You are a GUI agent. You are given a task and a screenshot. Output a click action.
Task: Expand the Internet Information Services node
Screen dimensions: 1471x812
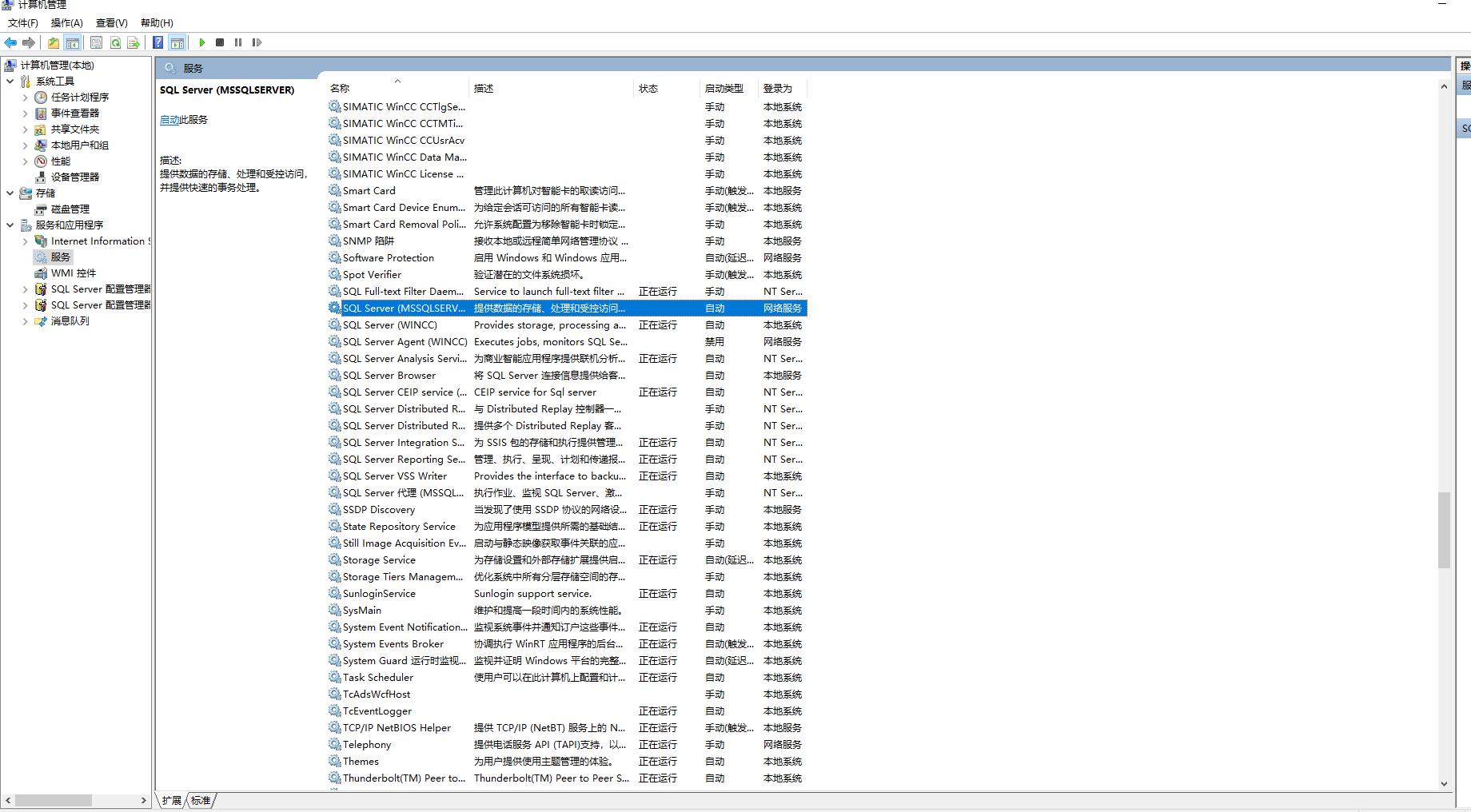(x=25, y=241)
